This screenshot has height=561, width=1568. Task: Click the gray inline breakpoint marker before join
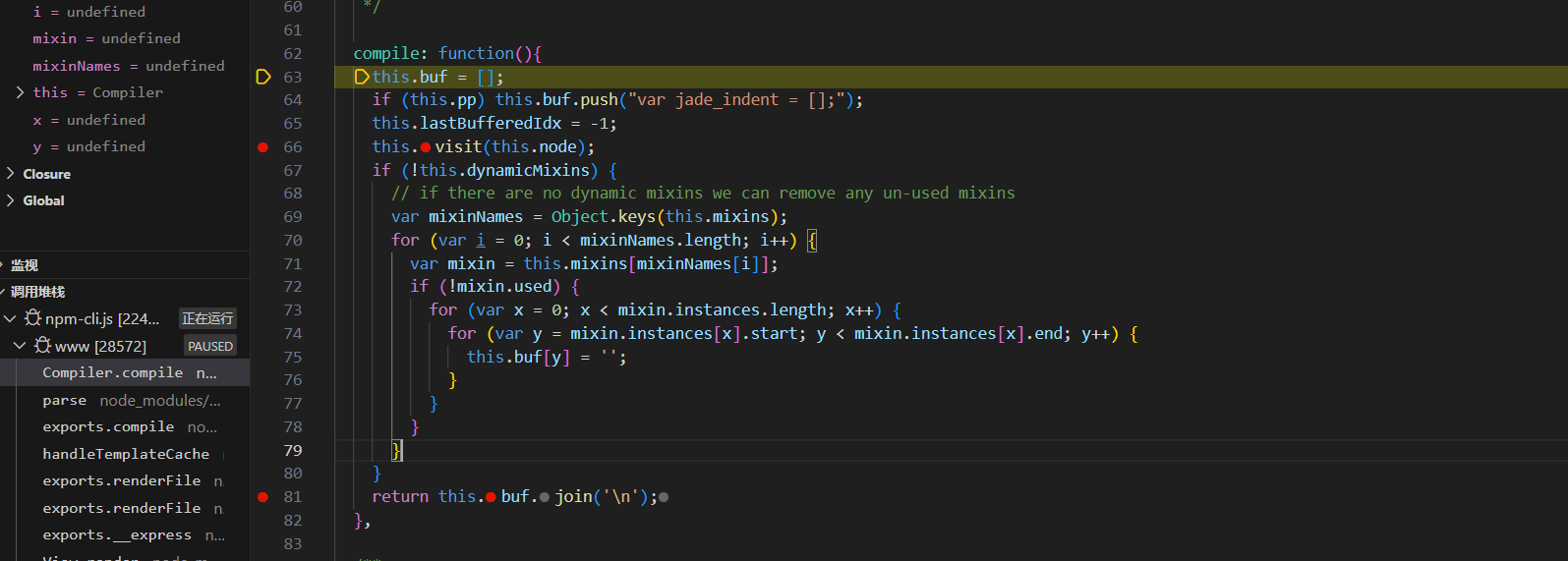(x=545, y=497)
